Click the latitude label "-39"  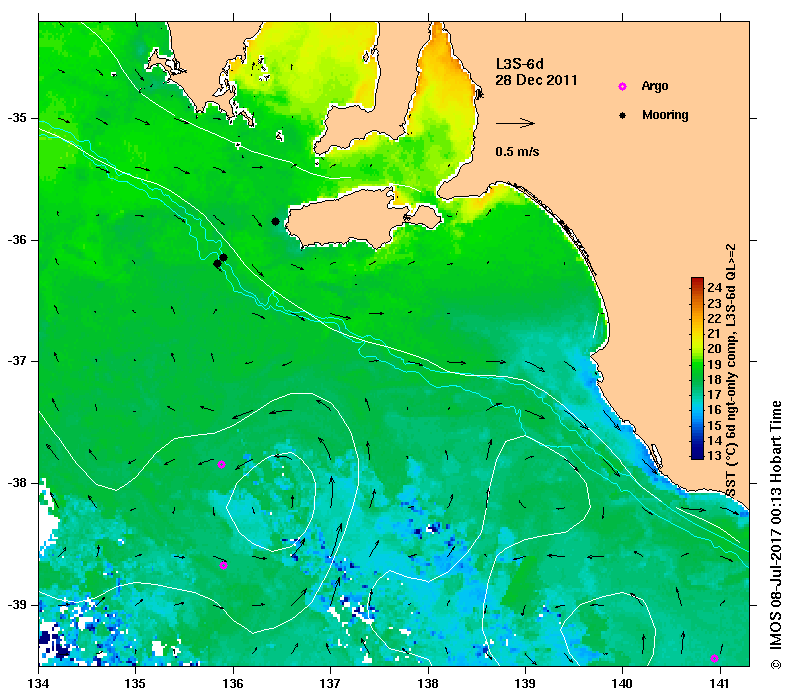pyautogui.click(x=17, y=604)
